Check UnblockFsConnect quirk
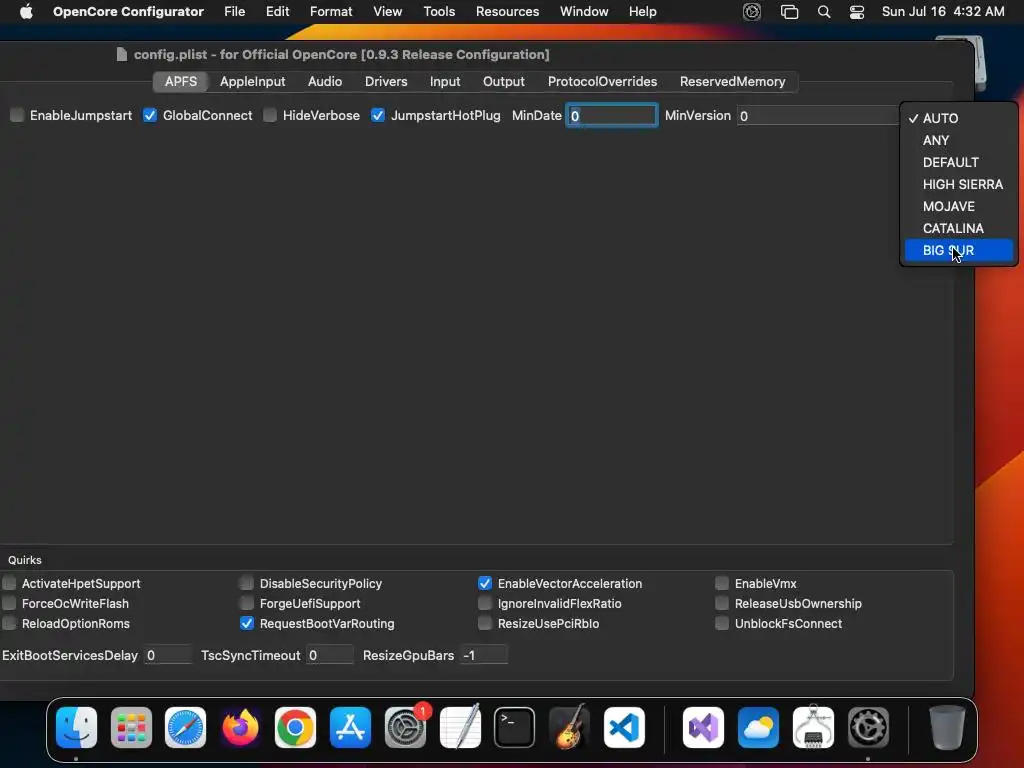Viewport: 1024px width, 768px height. 722,623
